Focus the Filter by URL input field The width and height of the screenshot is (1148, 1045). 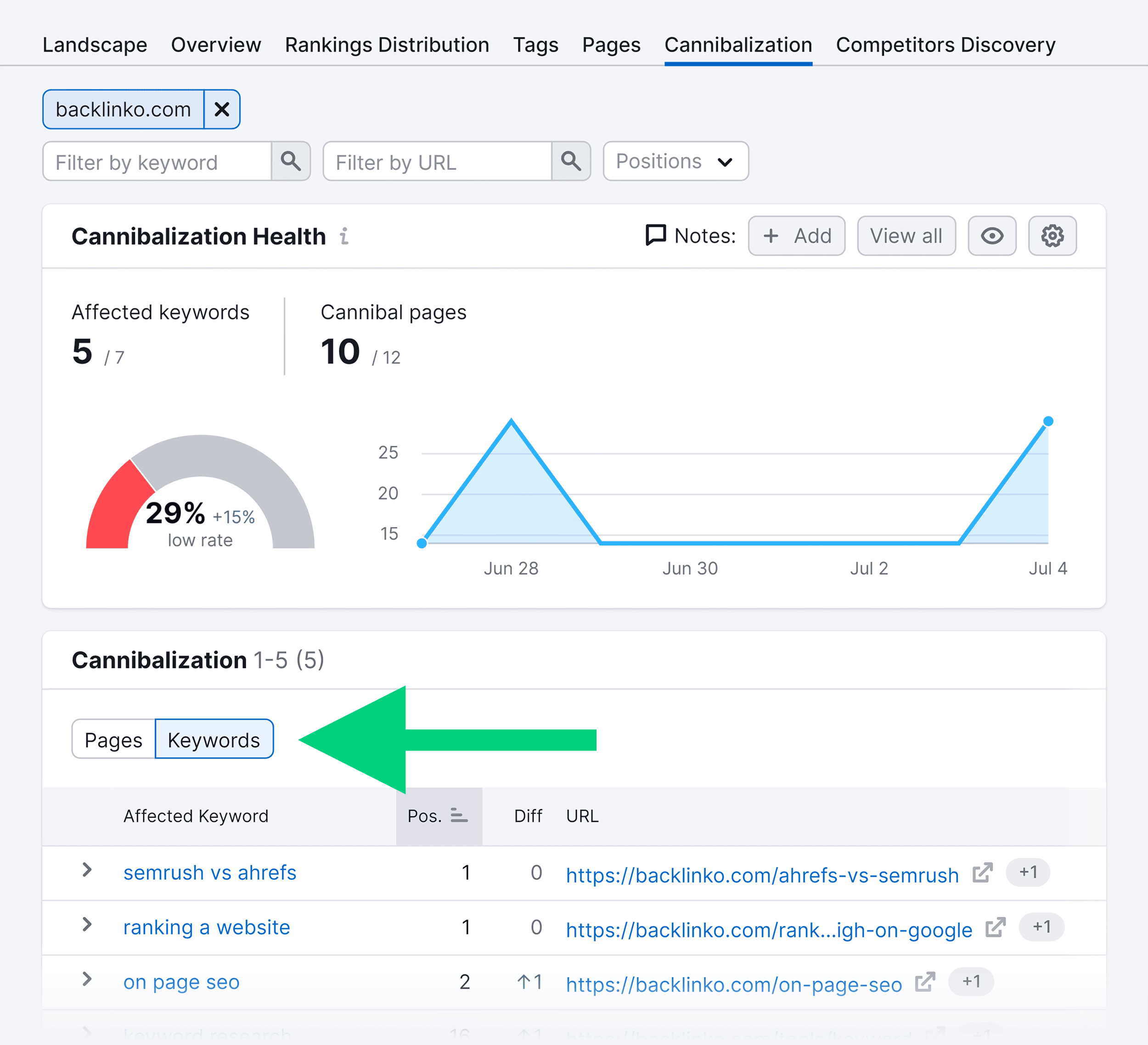click(x=437, y=161)
